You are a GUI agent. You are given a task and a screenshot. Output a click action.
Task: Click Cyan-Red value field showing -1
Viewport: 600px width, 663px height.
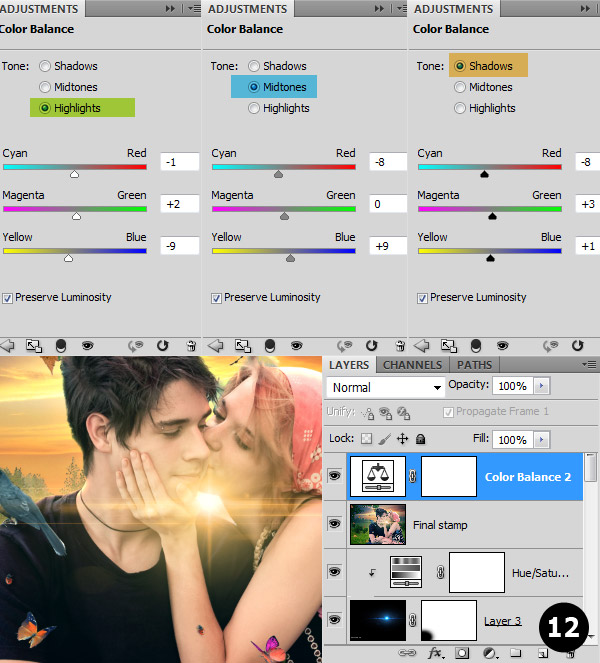click(x=179, y=162)
